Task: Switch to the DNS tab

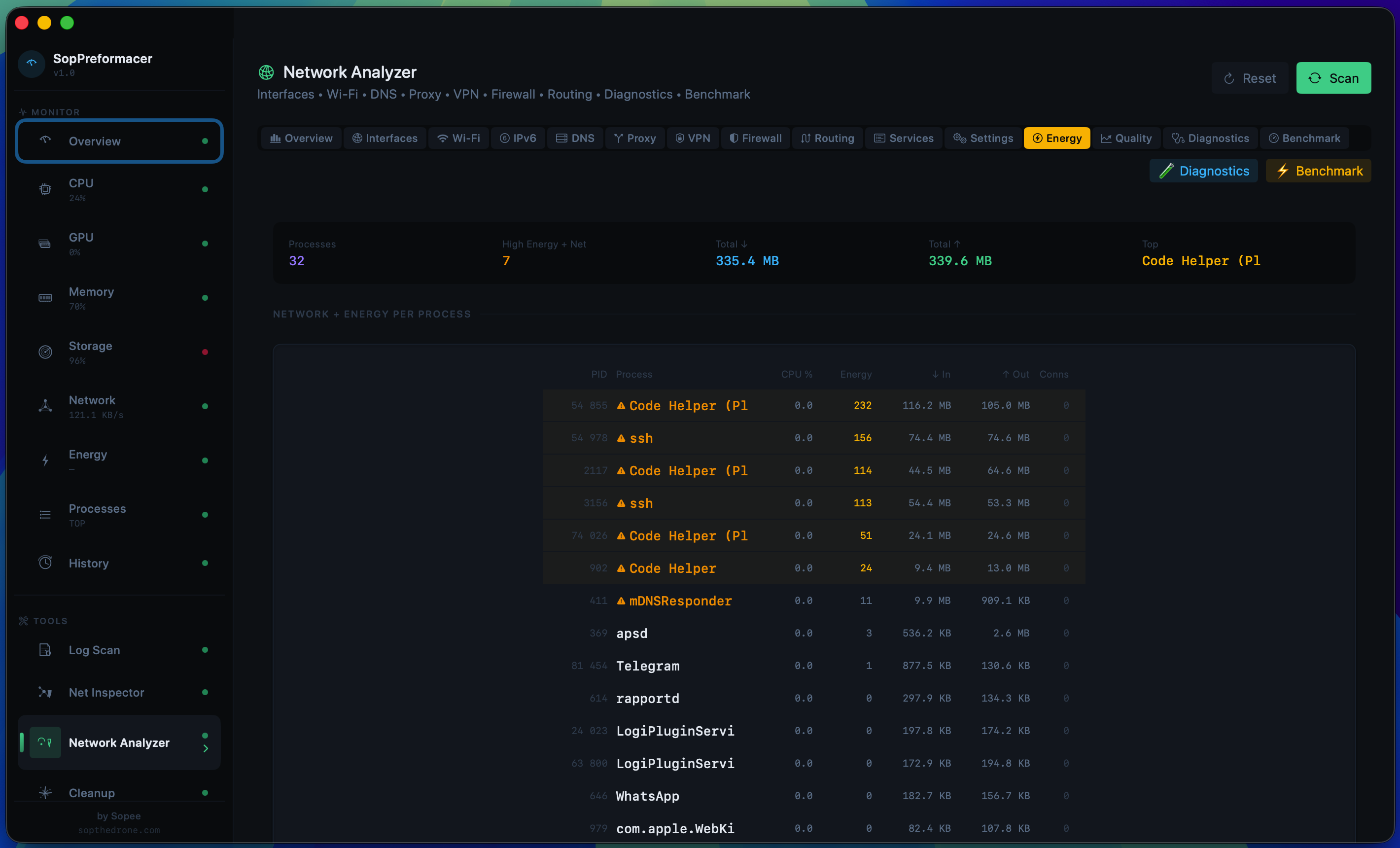Action: 575,138
